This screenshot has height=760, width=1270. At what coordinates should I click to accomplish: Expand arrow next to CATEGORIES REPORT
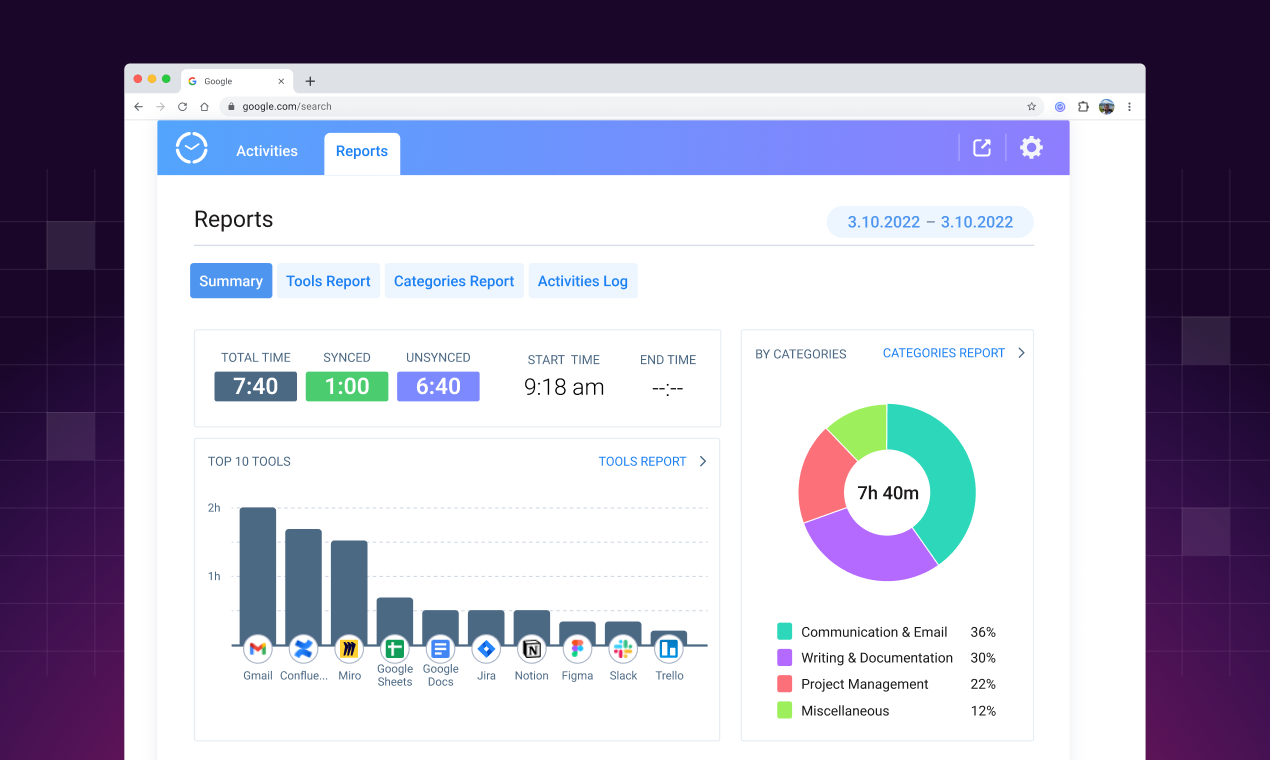coord(1021,353)
